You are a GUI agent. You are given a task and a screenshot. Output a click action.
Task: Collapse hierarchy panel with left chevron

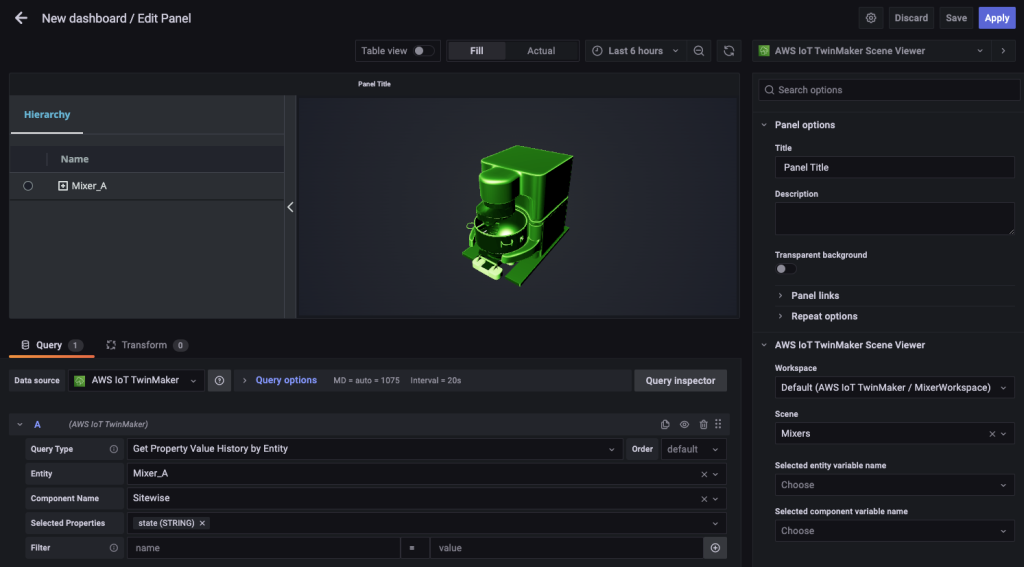[290, 207]
